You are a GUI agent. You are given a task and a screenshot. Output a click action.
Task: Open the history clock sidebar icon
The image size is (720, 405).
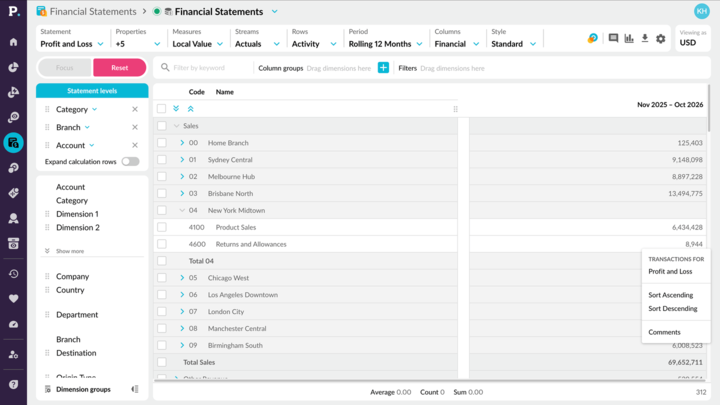click(13, 274)
